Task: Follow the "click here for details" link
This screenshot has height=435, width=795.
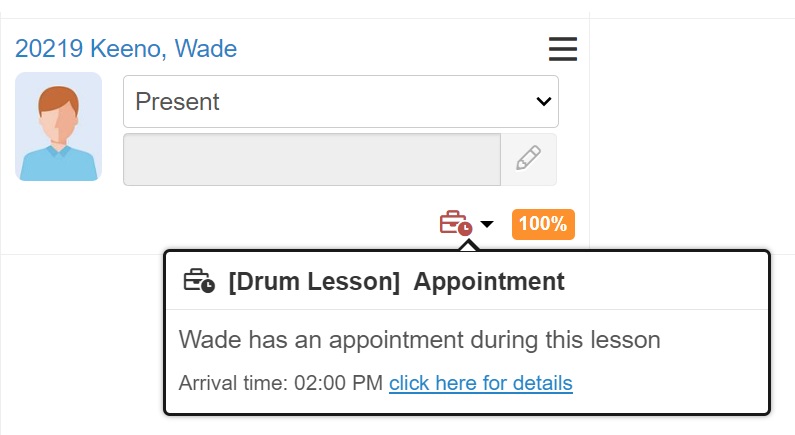Action: 480,383
